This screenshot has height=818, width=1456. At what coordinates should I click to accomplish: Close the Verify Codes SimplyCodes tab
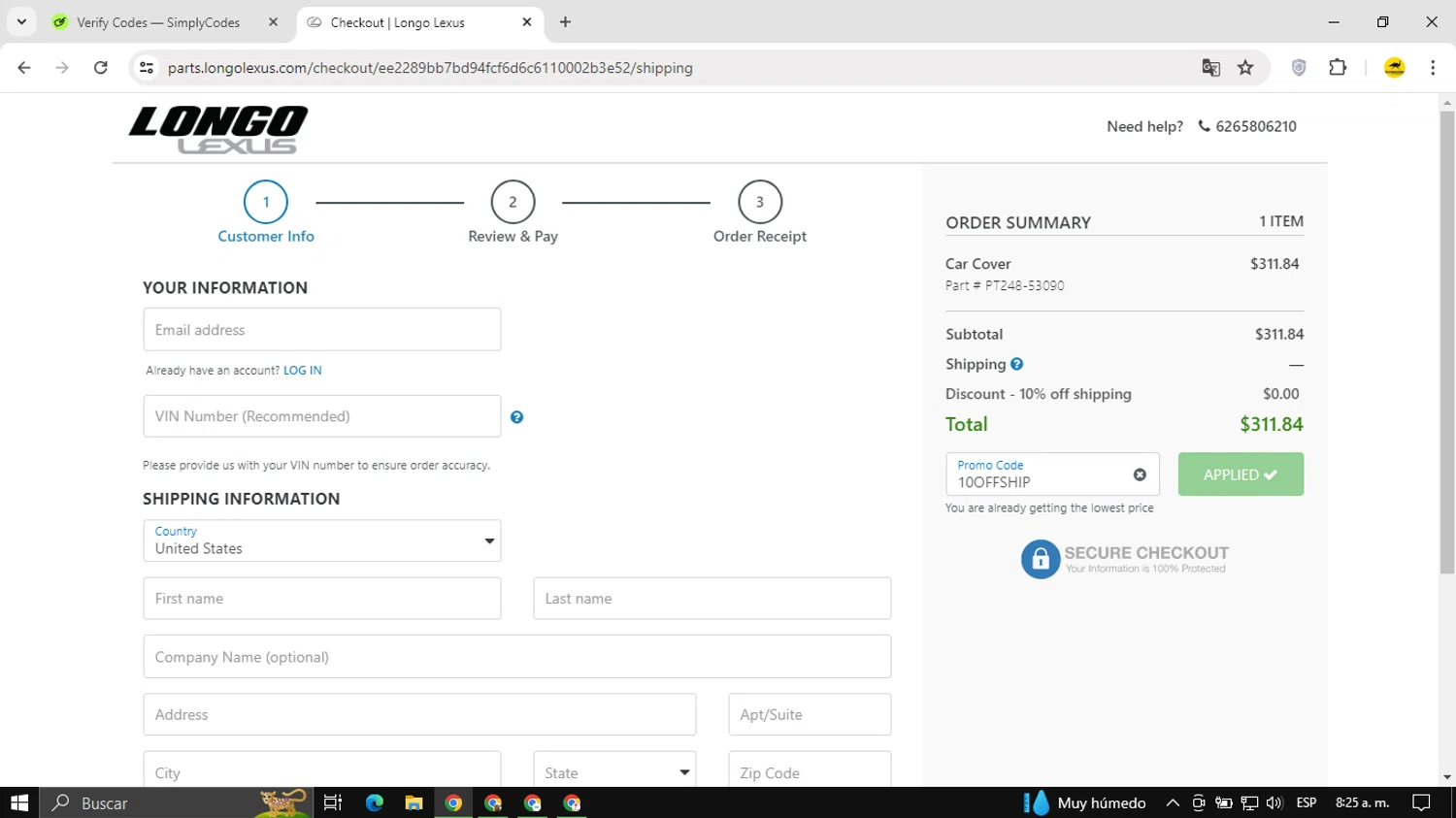[x=273, y=22]
